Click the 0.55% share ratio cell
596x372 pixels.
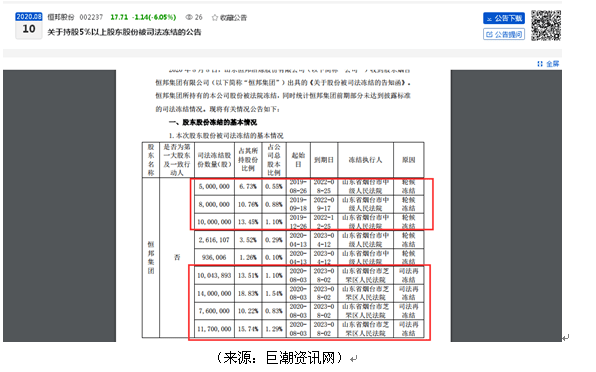pos(274,187)
